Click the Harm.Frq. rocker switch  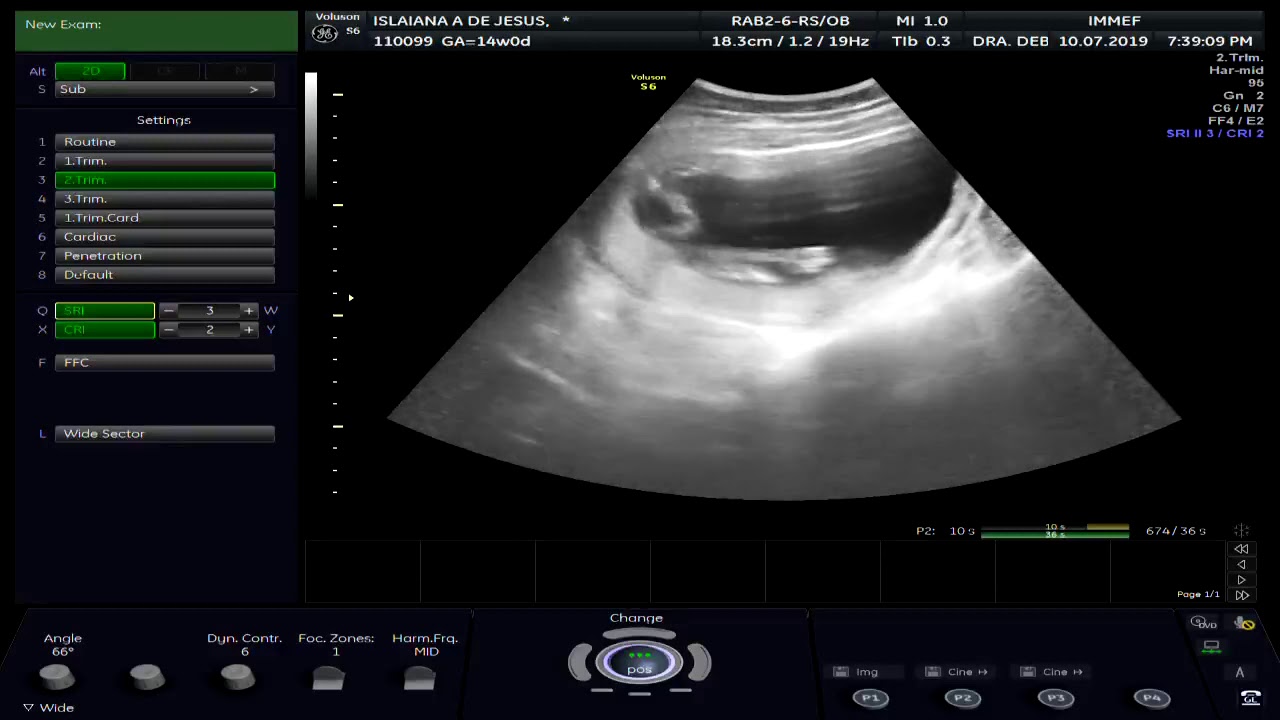tap(419, 678)
